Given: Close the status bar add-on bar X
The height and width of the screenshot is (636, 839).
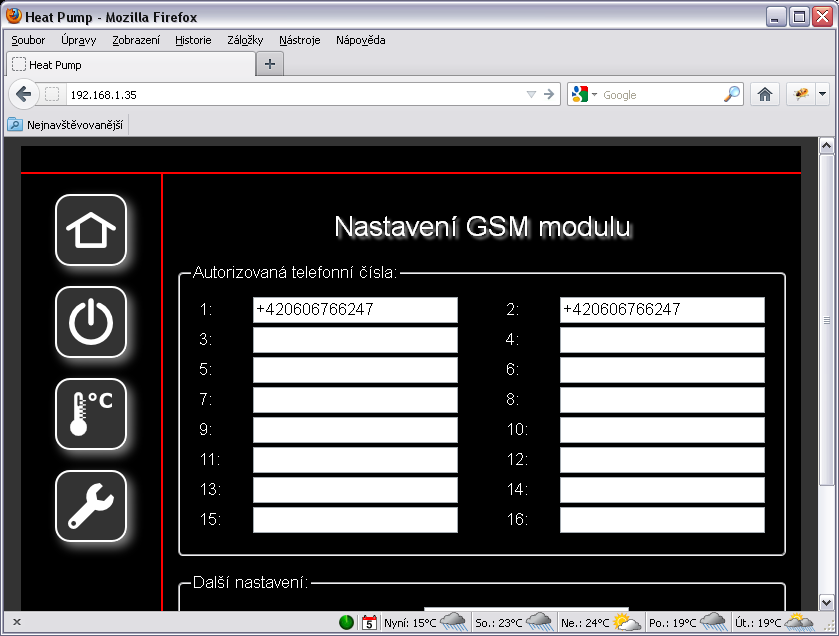Looking at the screenshot, I should pos(17,622).
